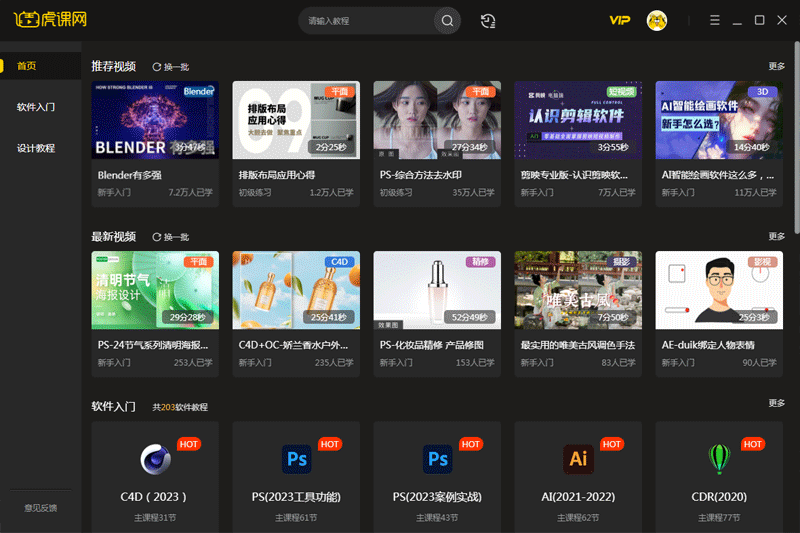
Task: Open 清明节气海报设计 video thumbnail
Action: pos(155,290)
